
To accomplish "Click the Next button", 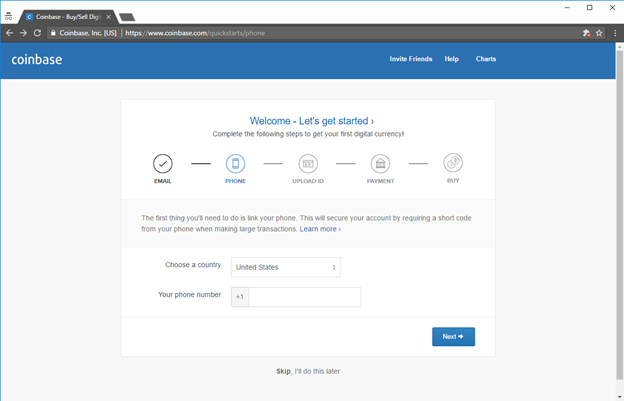I will 453,337.
